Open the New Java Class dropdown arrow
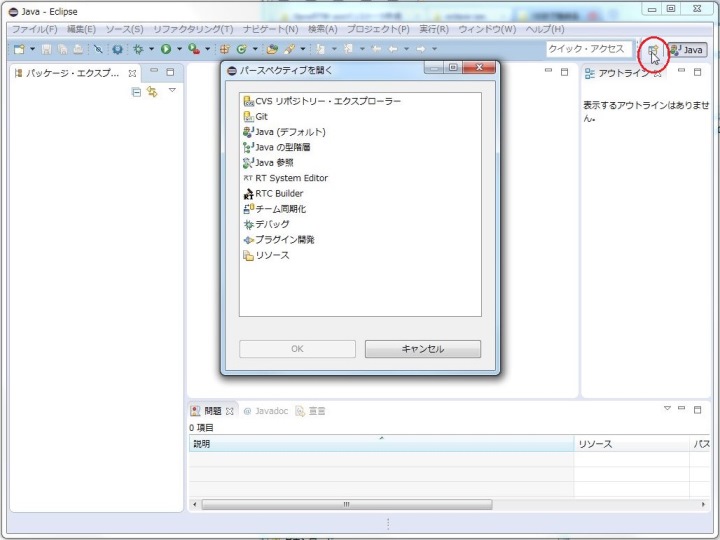This screenshot has height=540, width=720. [255, 49]
